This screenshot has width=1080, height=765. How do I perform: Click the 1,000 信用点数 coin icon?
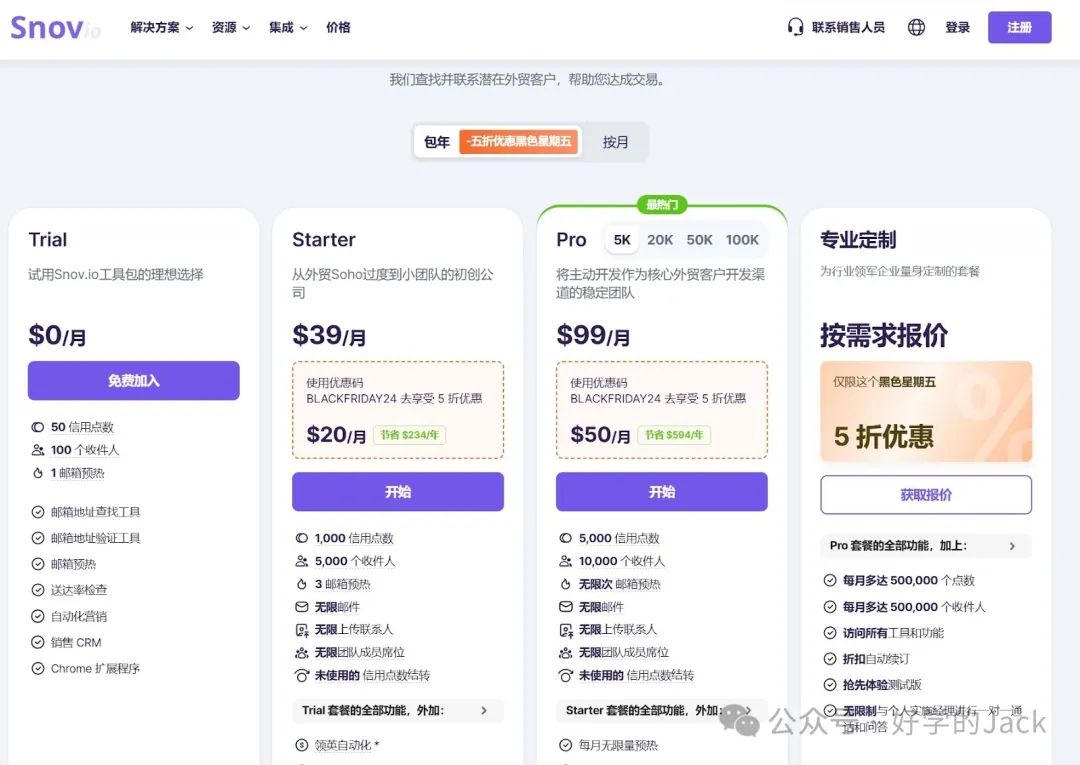(302, 538)
